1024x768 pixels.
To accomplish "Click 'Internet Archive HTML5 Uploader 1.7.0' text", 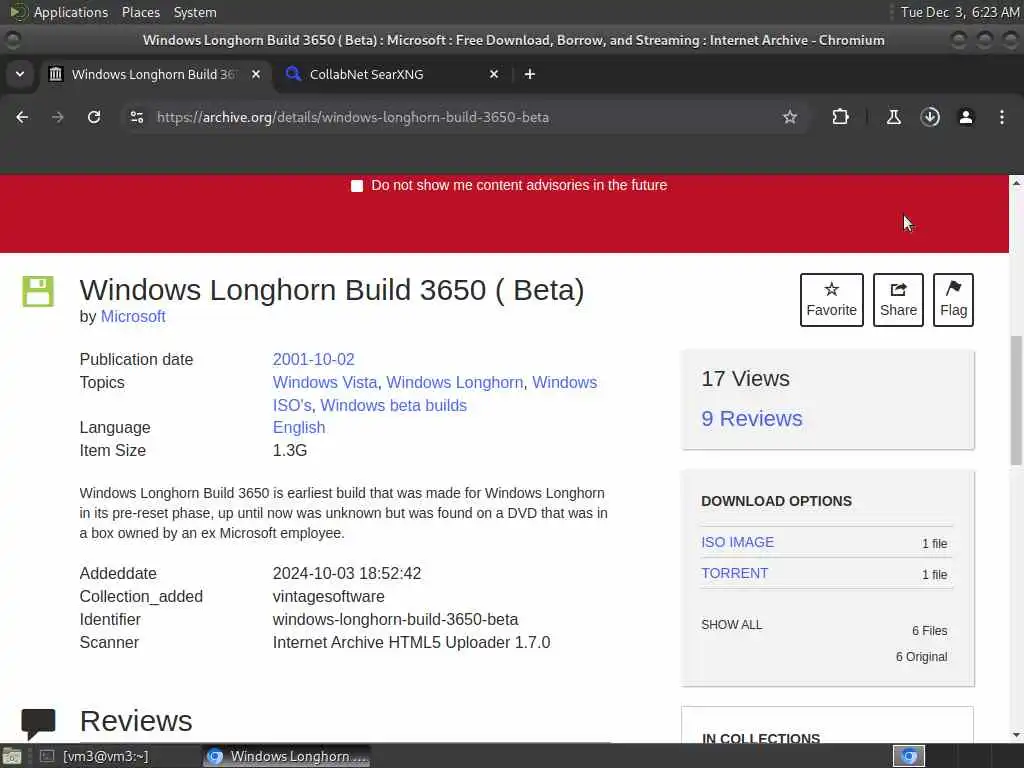I will pos(411,643).
